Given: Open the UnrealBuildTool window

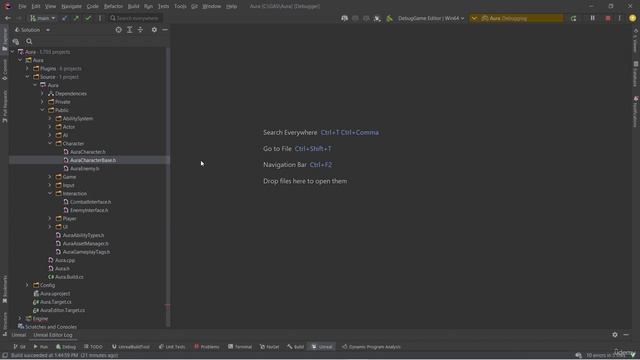Looking at the screenshot, I should 131,347.
